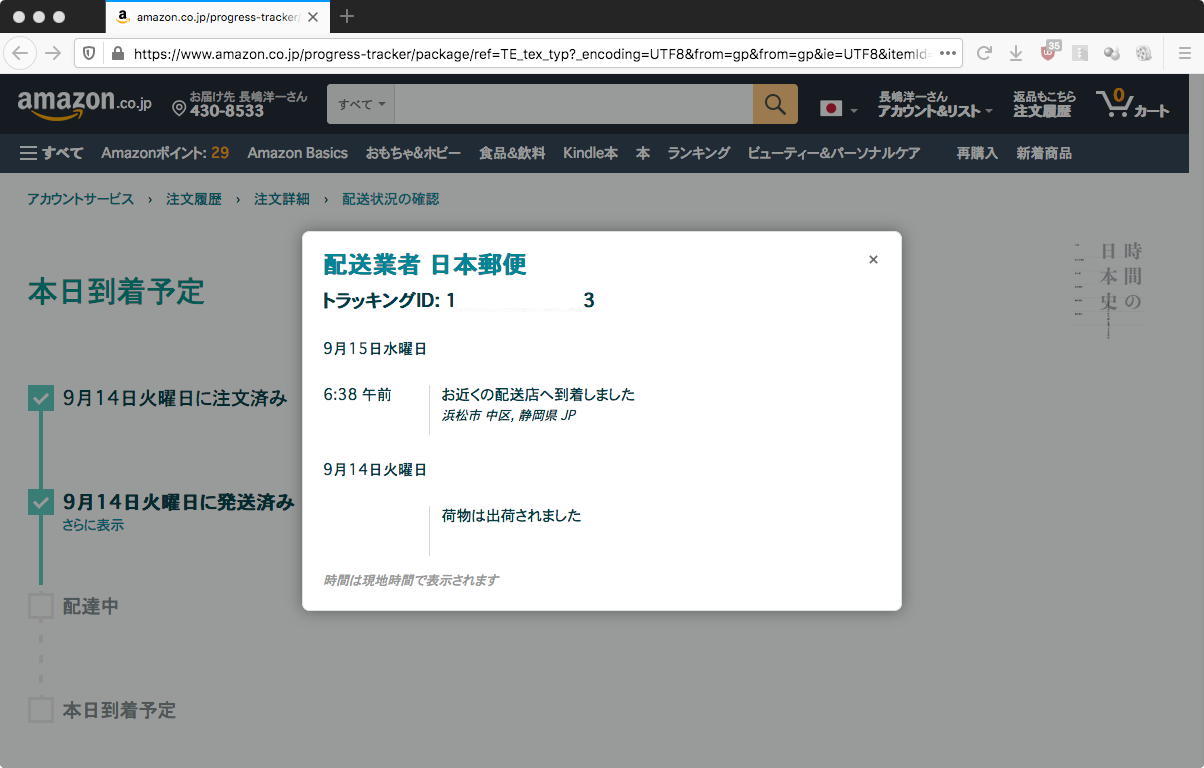
Task: Click the browser forward arrow
Action: [x=53, y=53]
